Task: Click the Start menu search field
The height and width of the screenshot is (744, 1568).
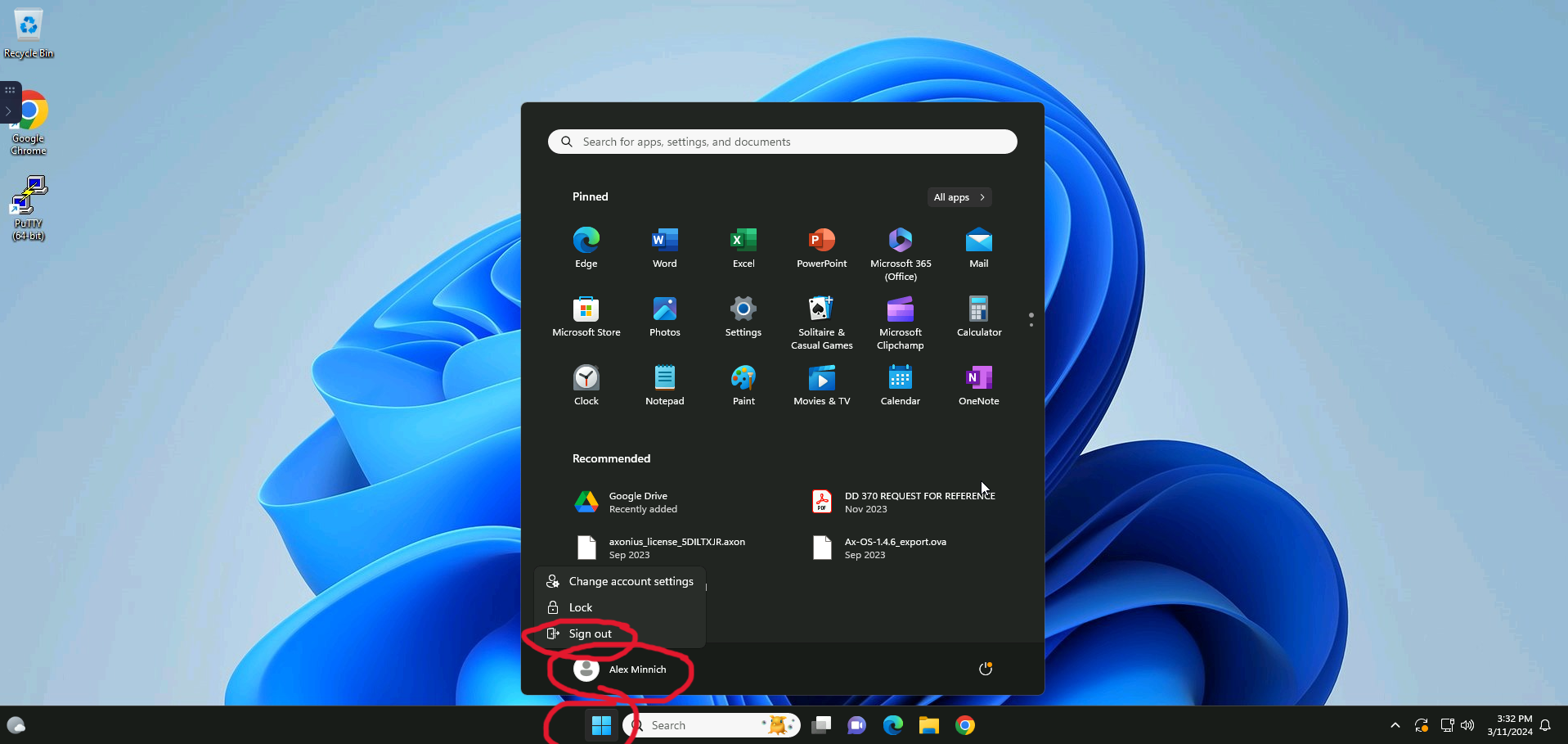Action: (x=783, y=142)
